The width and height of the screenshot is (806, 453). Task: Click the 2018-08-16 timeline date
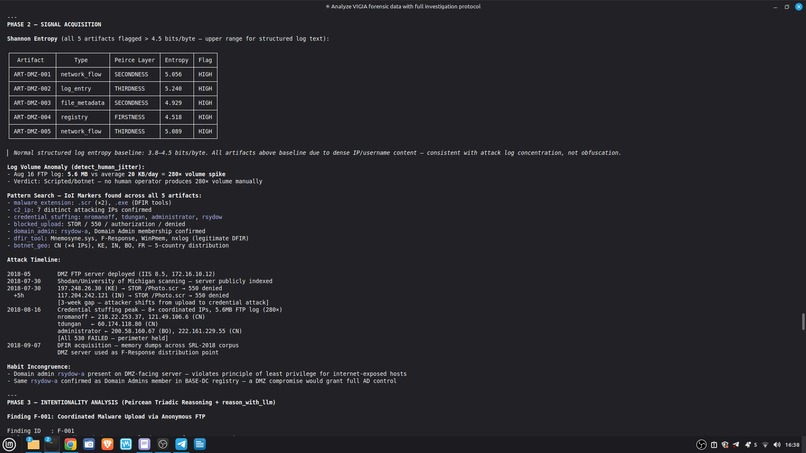pos(24,310)
